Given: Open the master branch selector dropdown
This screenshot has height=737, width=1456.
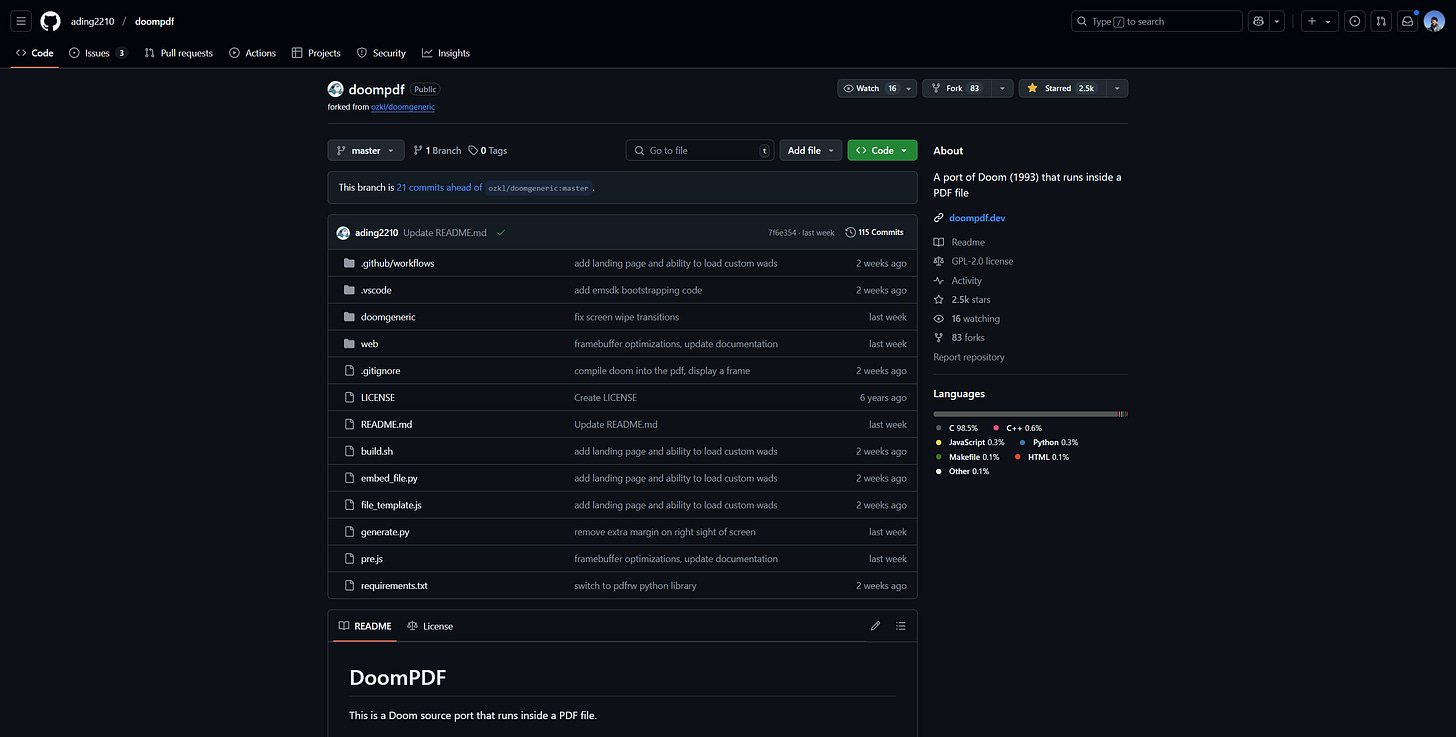Looking at the screenshot, I should point(366,150).
